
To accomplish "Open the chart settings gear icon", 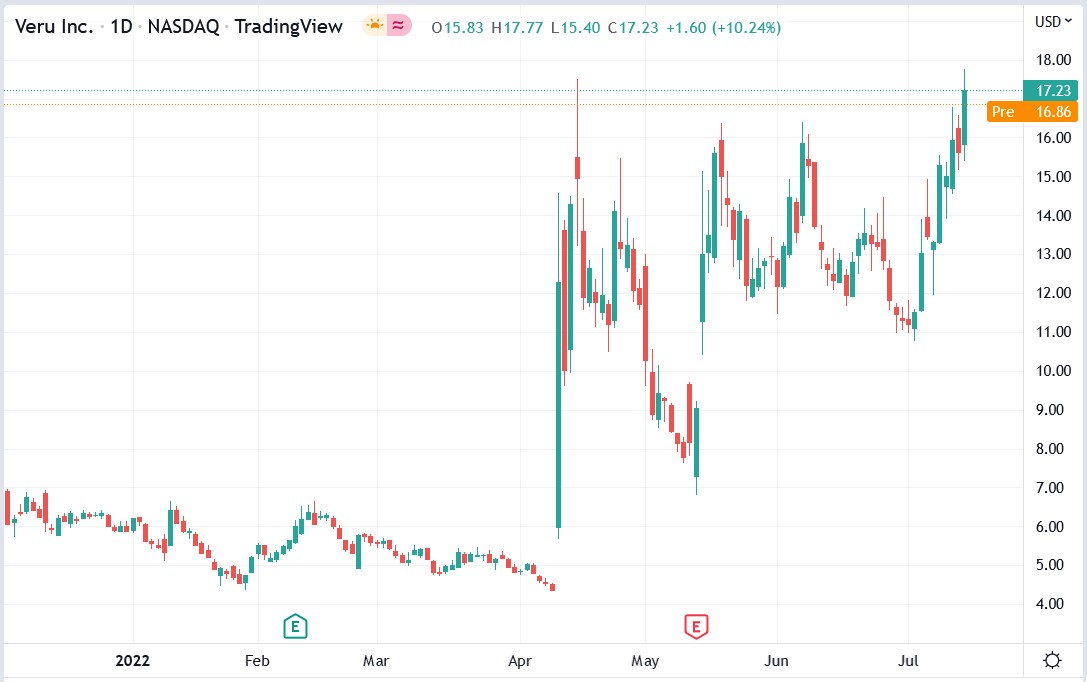I will click(1051, 658).
